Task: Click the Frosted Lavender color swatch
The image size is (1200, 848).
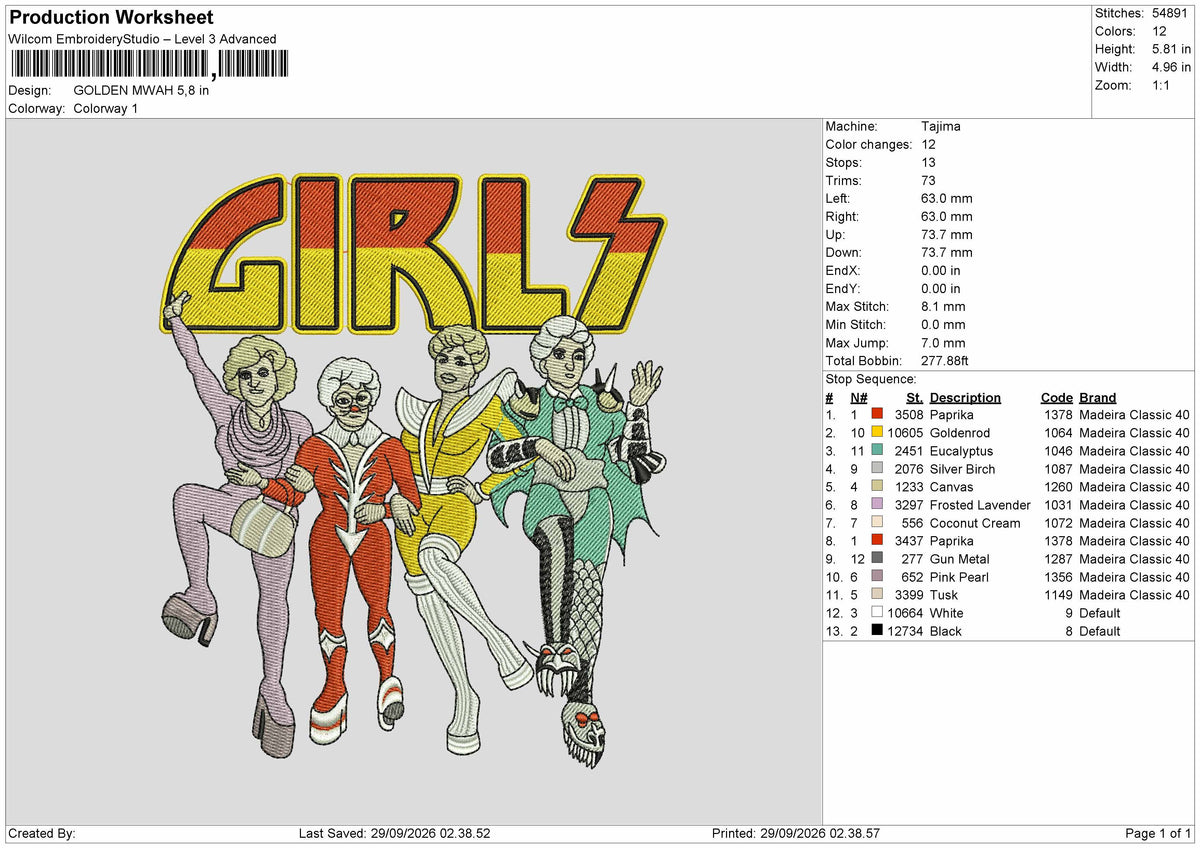Action: (877, 504)
